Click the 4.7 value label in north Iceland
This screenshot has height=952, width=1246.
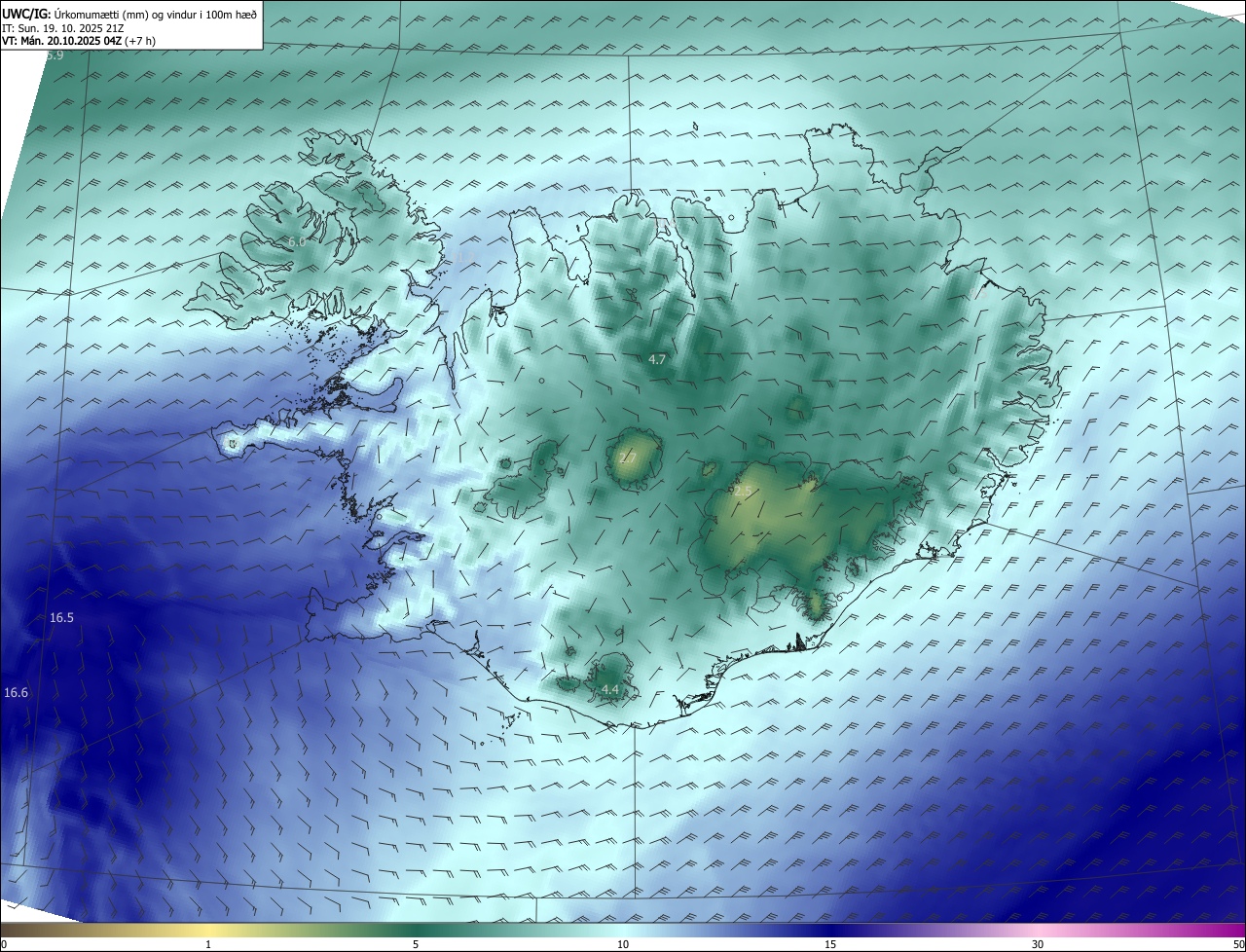(657, 359)
